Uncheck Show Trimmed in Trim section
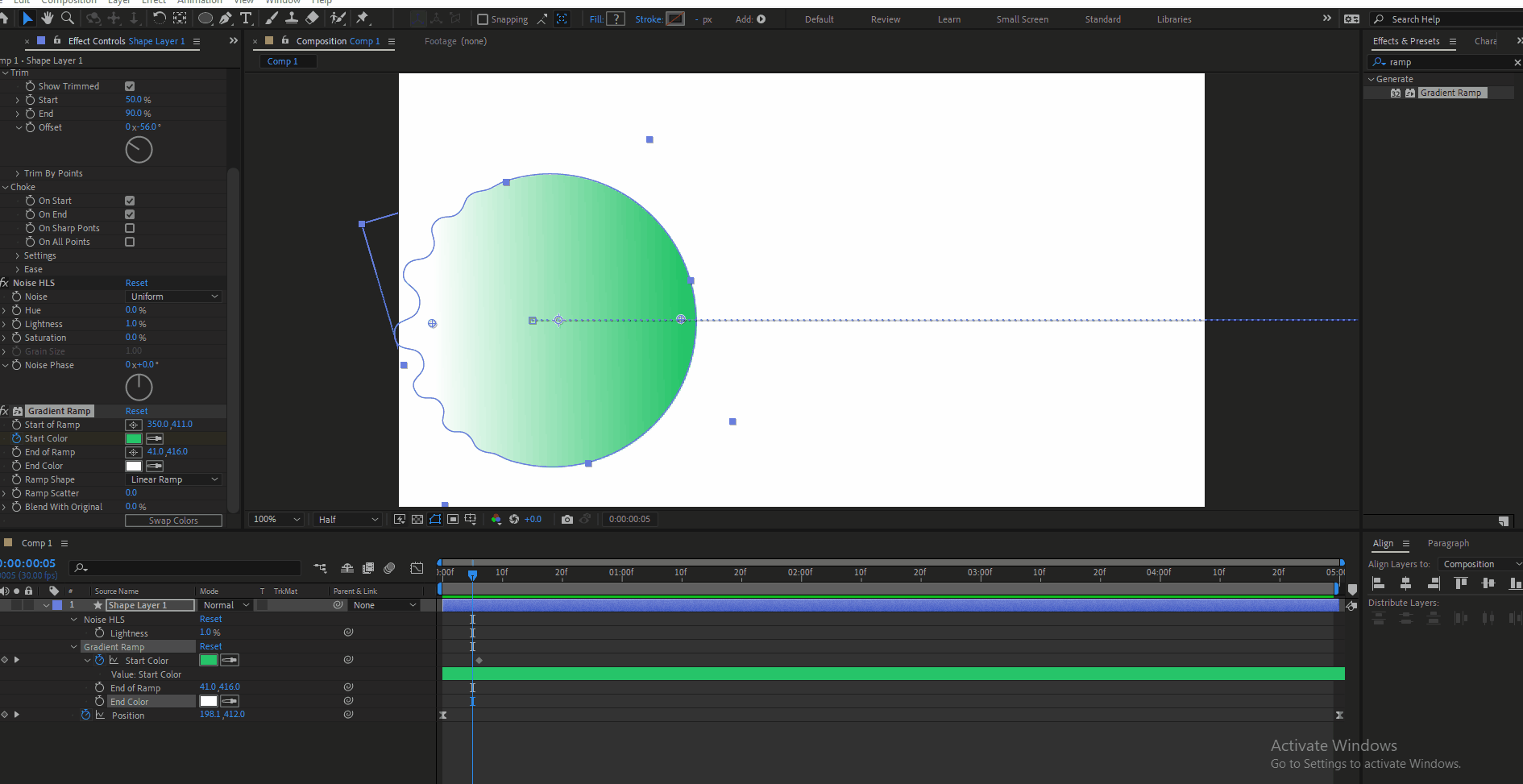1523x784 pixels. tap(129, 85)
